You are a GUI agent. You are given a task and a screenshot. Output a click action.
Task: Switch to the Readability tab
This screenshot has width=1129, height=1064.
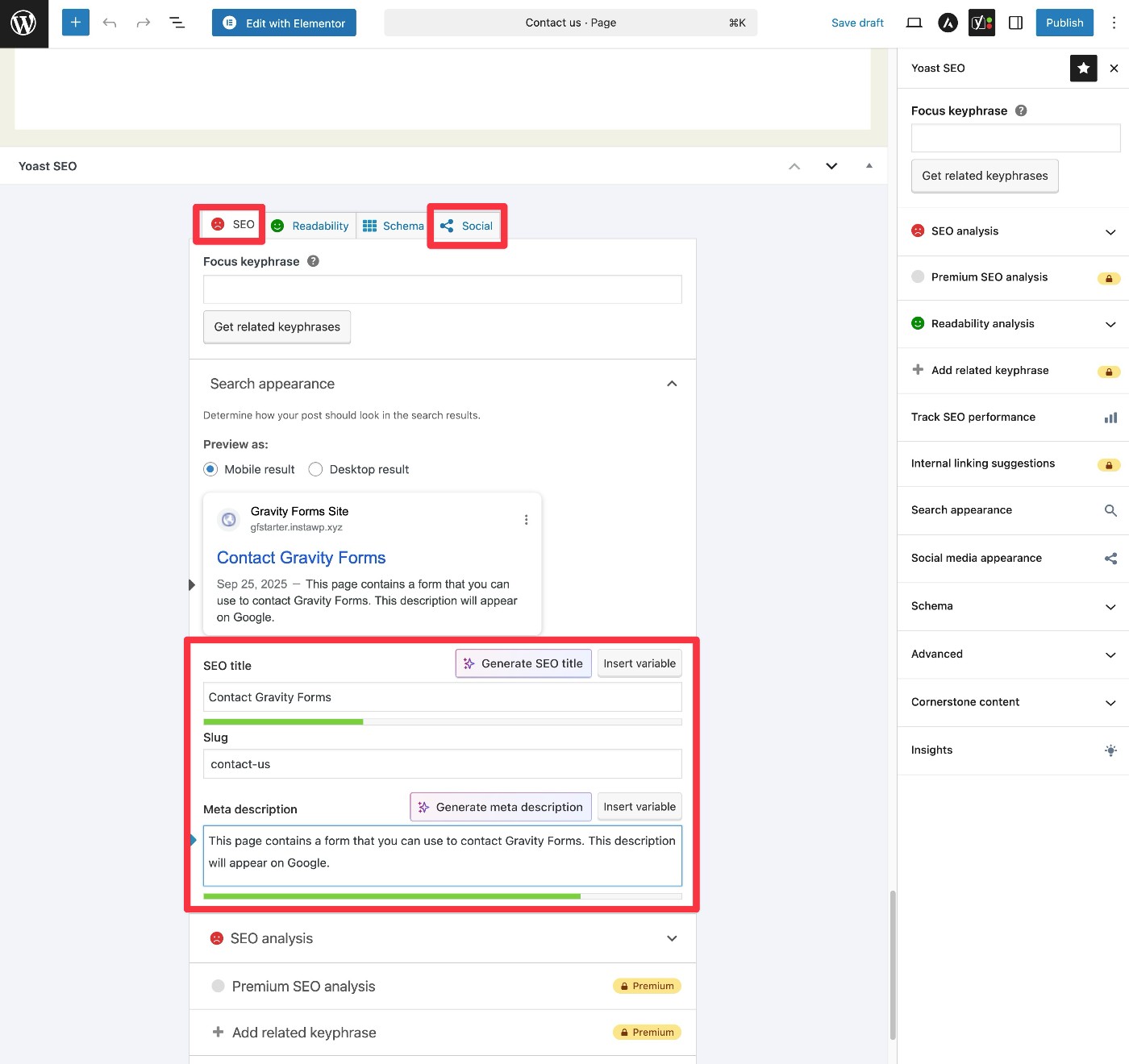[x=310, y=226]
